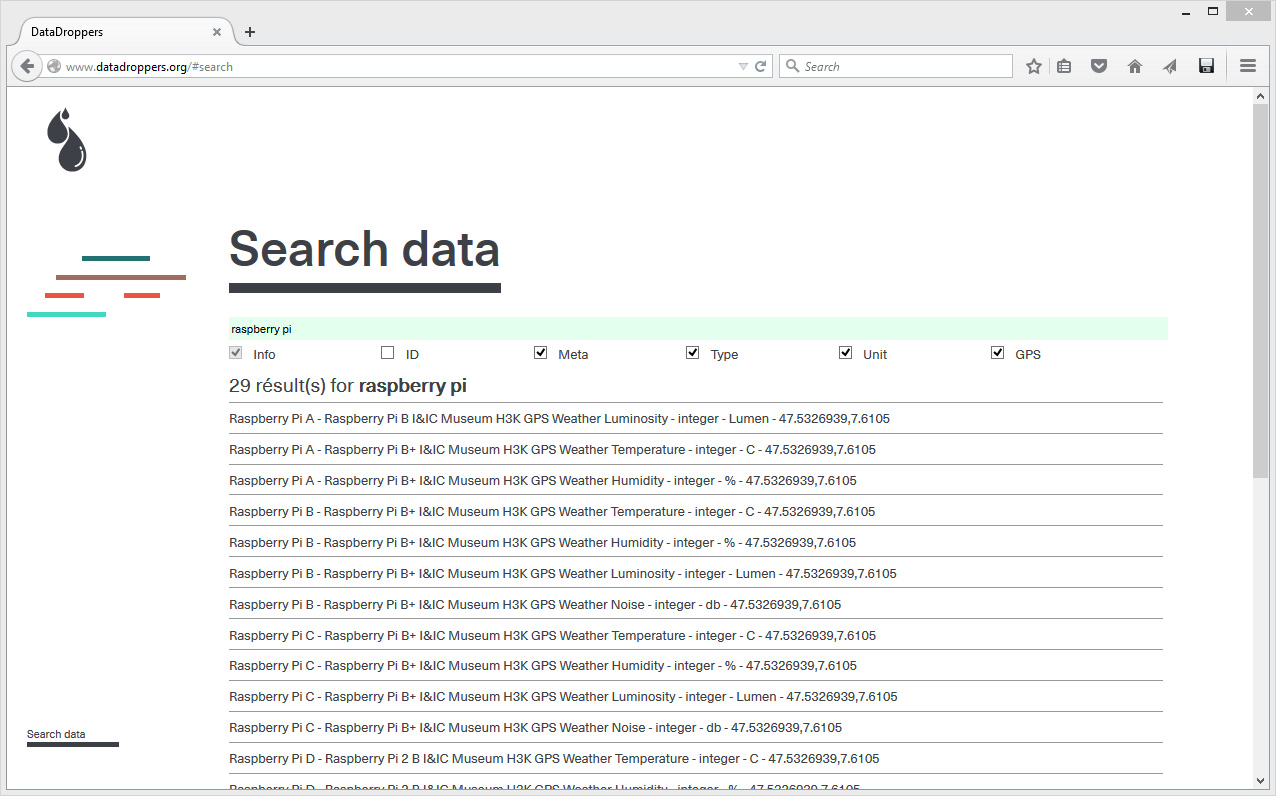Viewport: 1276px width, 796px height.
Task: Click the page vertical scrollbar thumb
Action: 1260,290
